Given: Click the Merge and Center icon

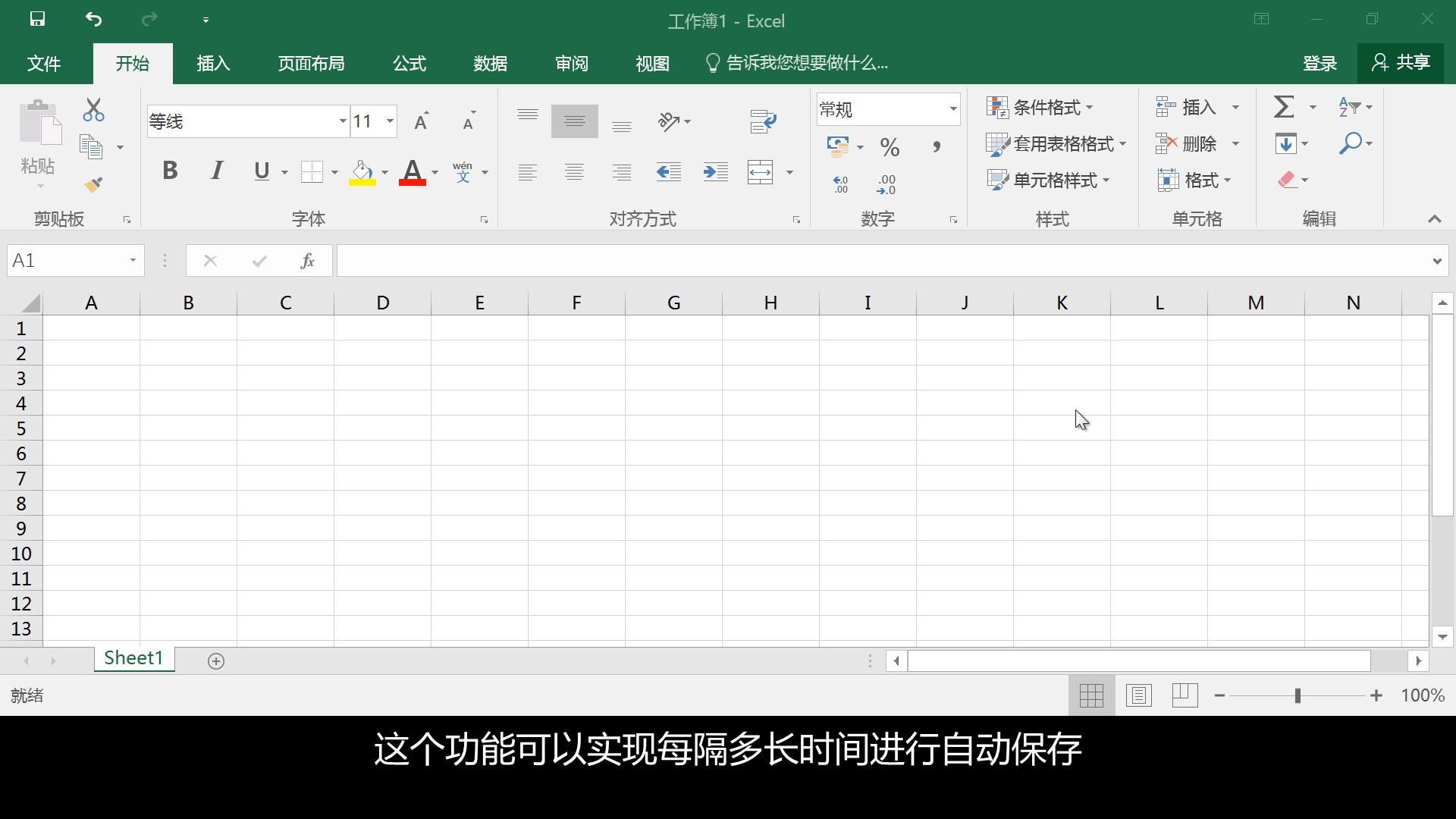Looking at the screenshot, I should pos(760,172).
